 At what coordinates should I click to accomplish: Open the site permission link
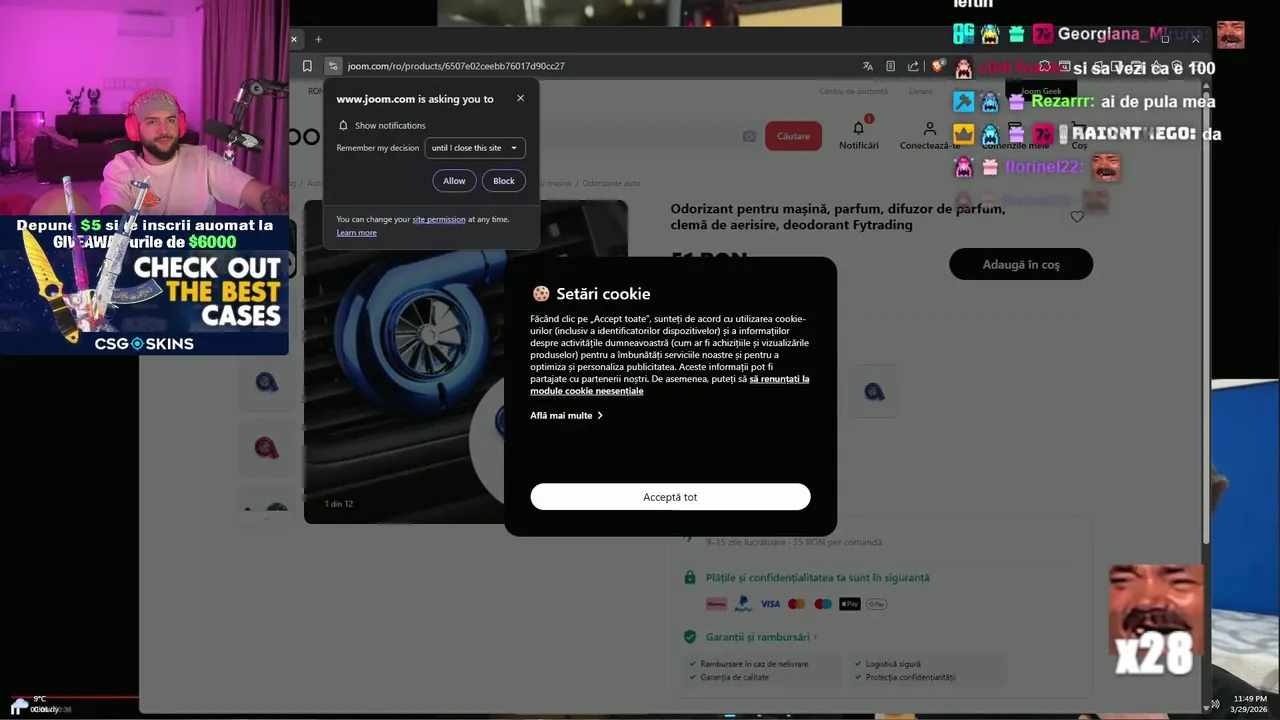coord(439,219)
